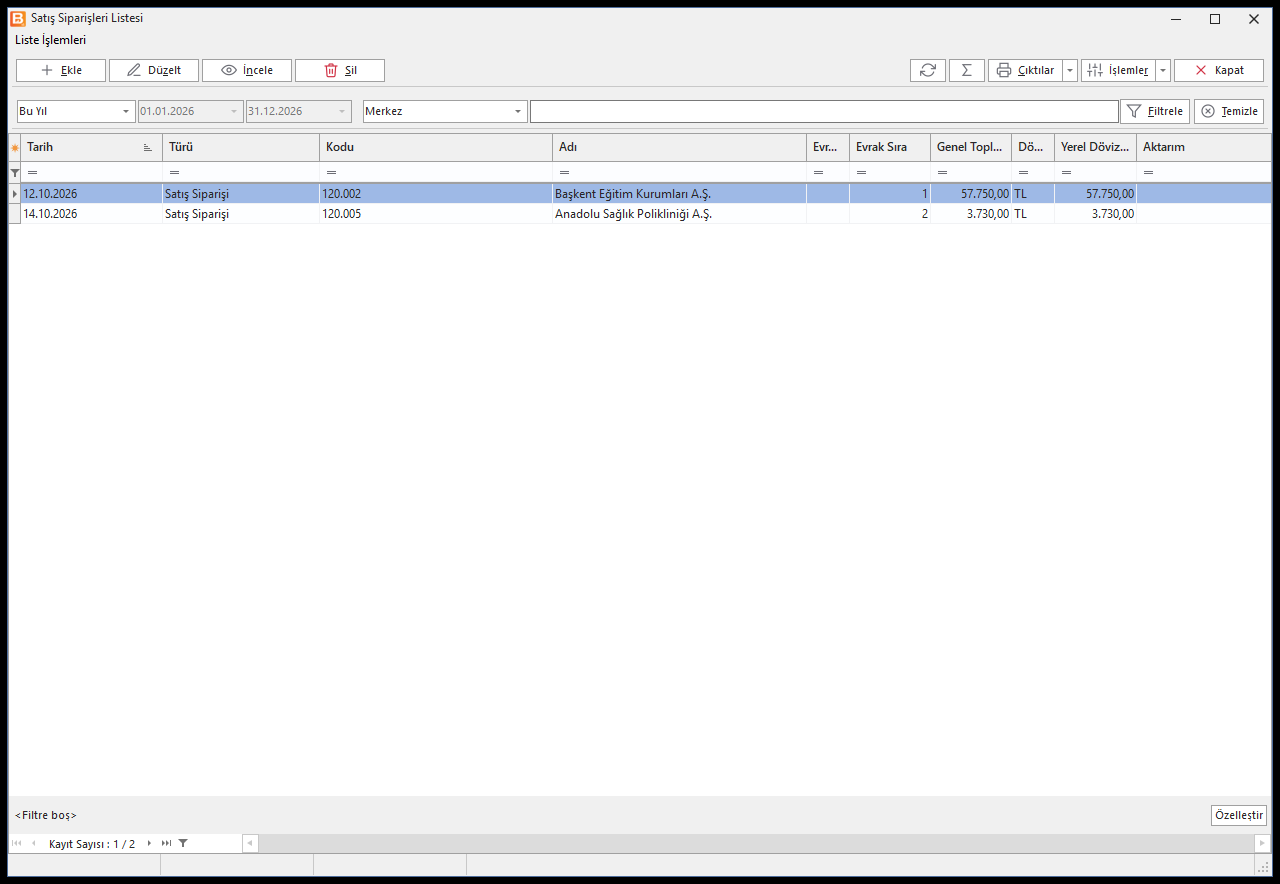Open the Liste İşlemleri menu

coord(51,40)
